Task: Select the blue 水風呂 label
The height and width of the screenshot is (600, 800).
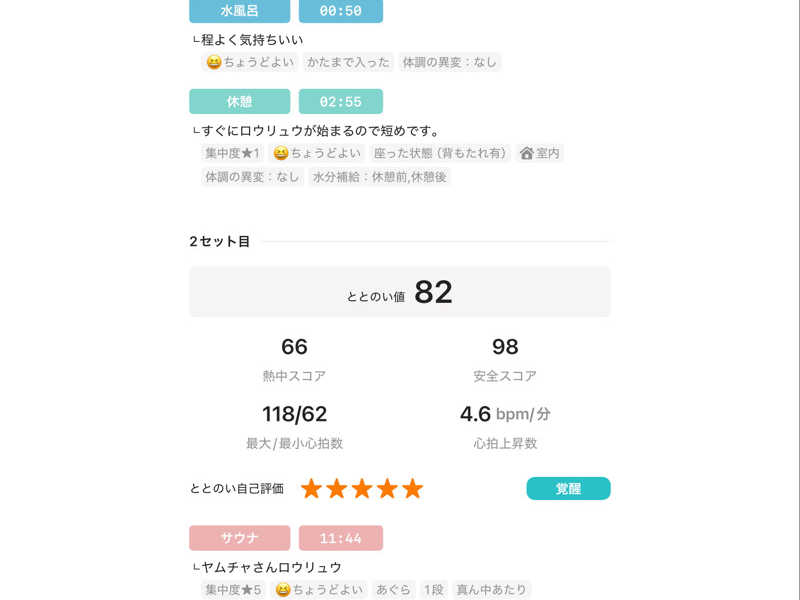Action: [x=239, y=11]
